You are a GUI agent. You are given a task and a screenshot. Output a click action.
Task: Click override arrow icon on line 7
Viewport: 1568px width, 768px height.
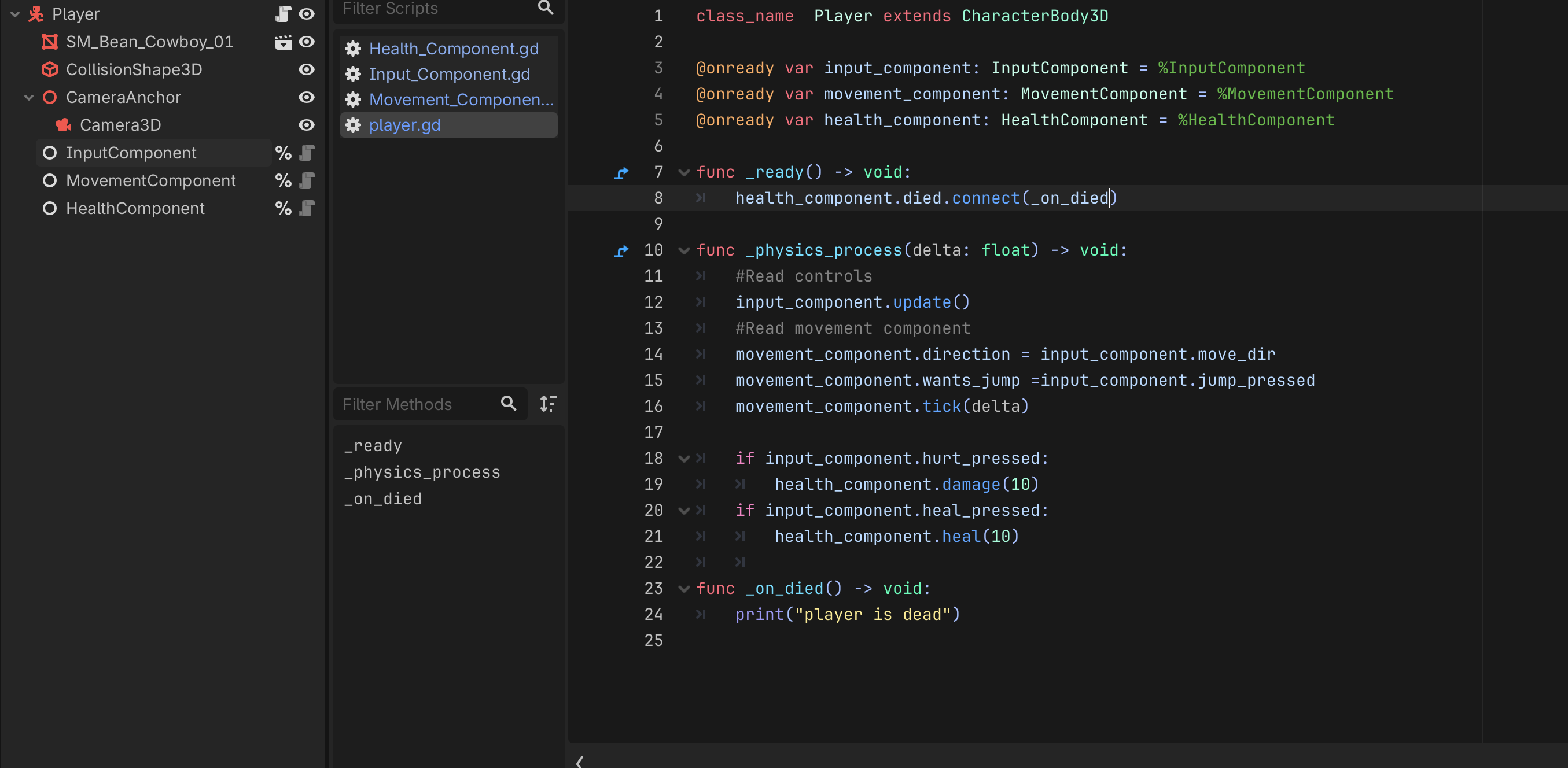click(x=621, y=173)
